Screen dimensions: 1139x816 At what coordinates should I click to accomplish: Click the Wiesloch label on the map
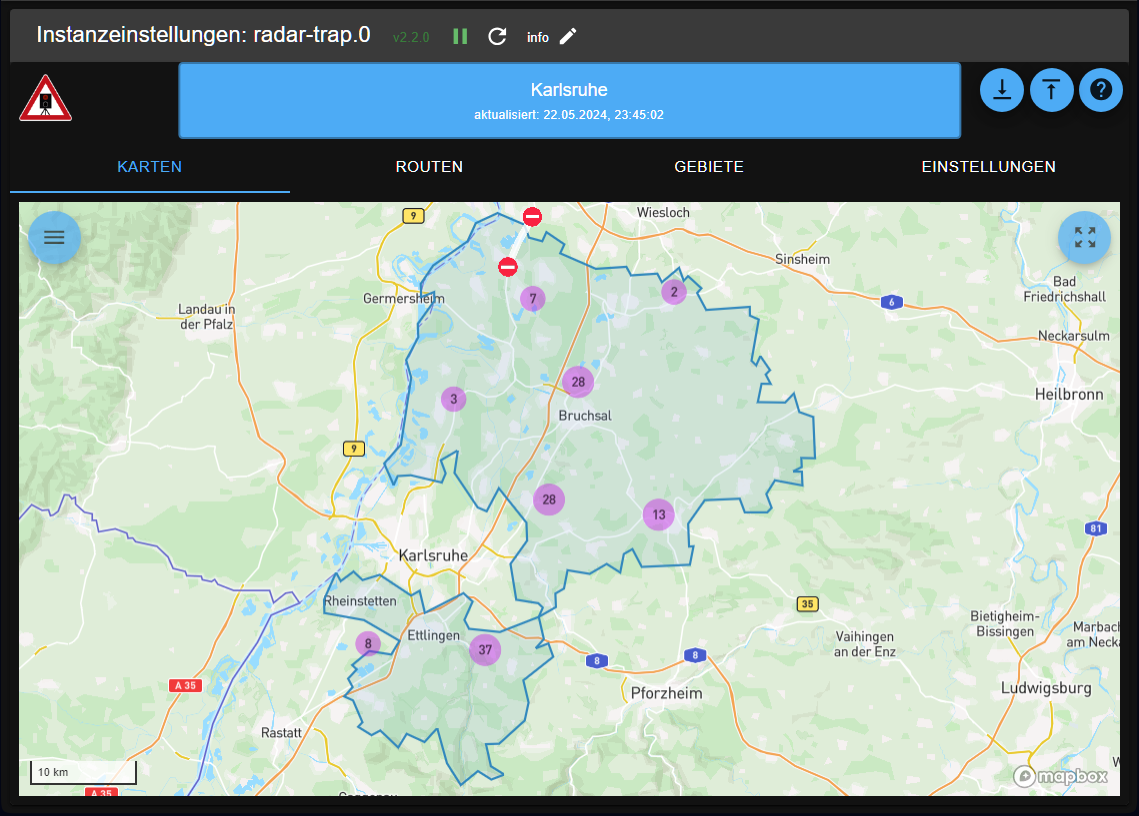[663, 212]
